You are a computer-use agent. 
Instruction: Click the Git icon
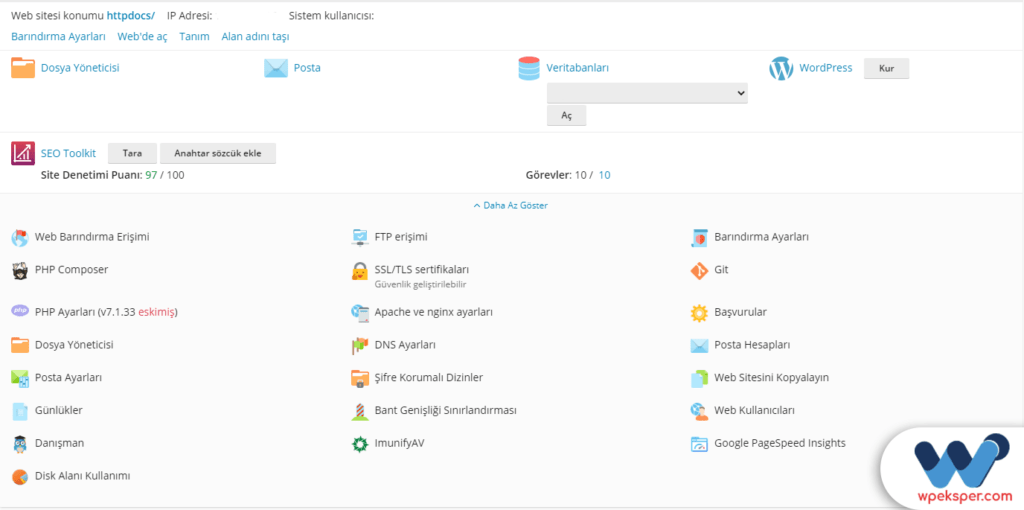click(699, 271)
